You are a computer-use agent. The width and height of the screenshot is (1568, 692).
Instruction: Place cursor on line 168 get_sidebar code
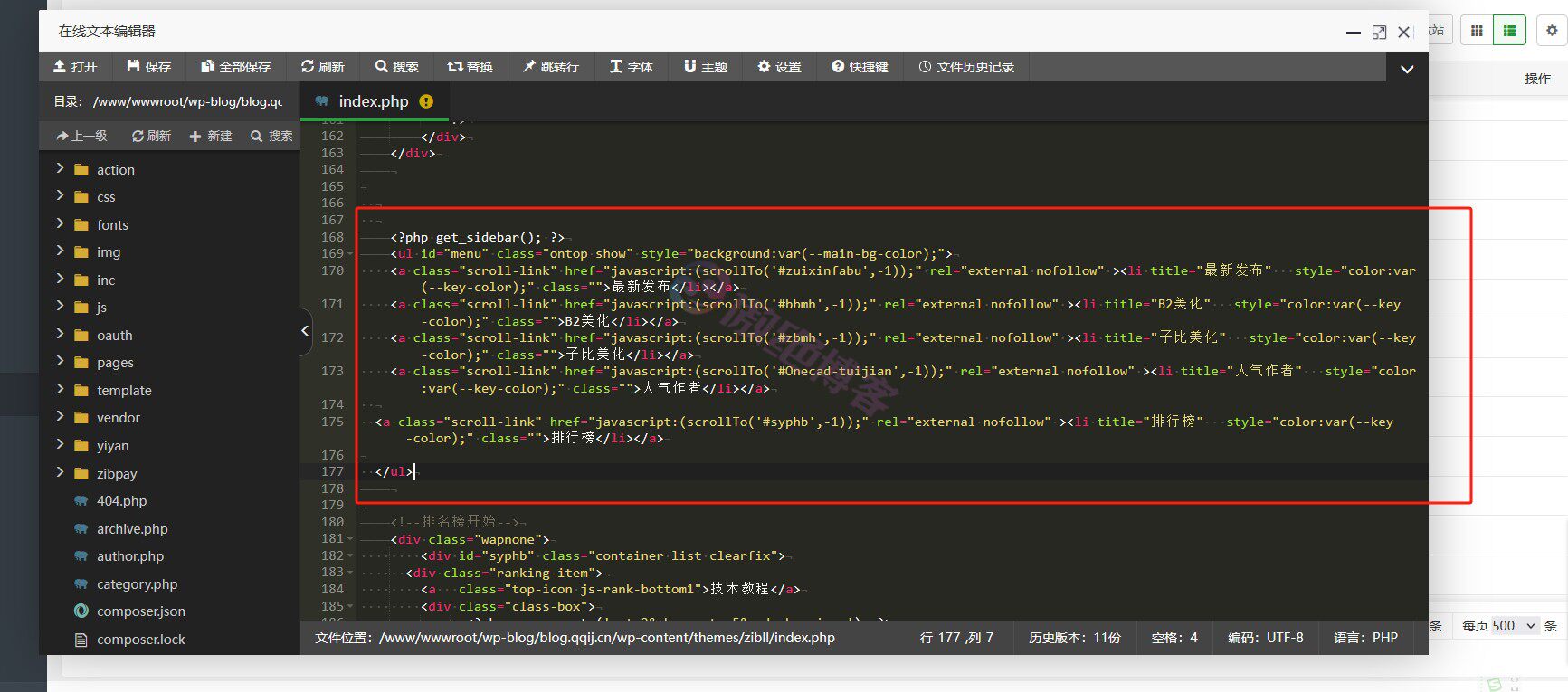point(477,237)
